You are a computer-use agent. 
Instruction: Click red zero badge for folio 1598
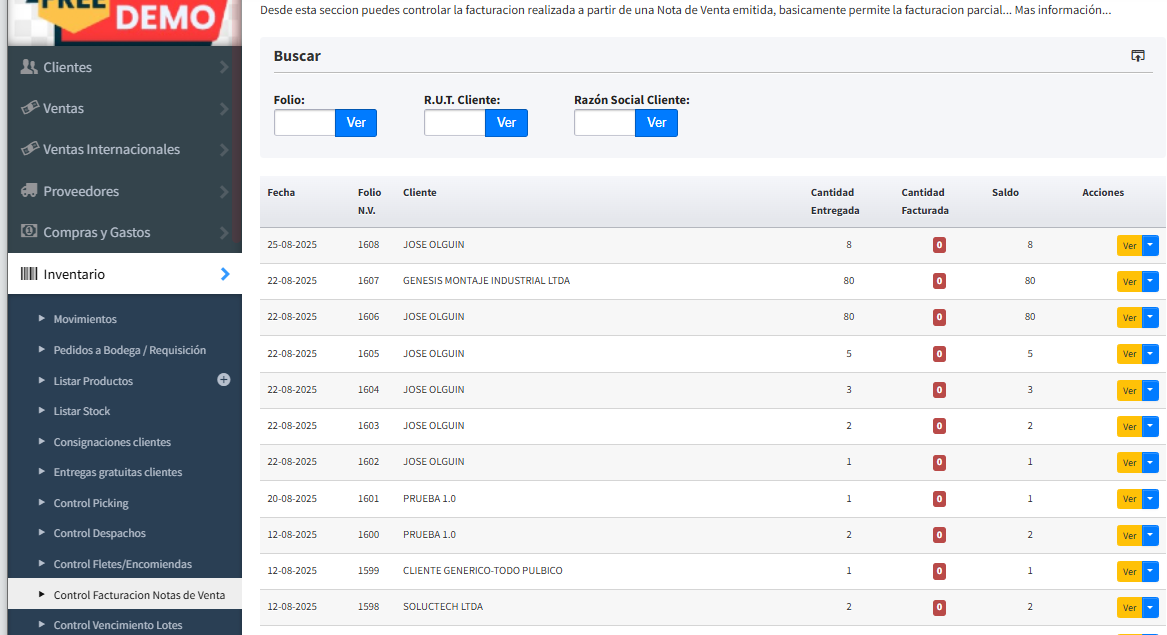[x=939, y=607]
